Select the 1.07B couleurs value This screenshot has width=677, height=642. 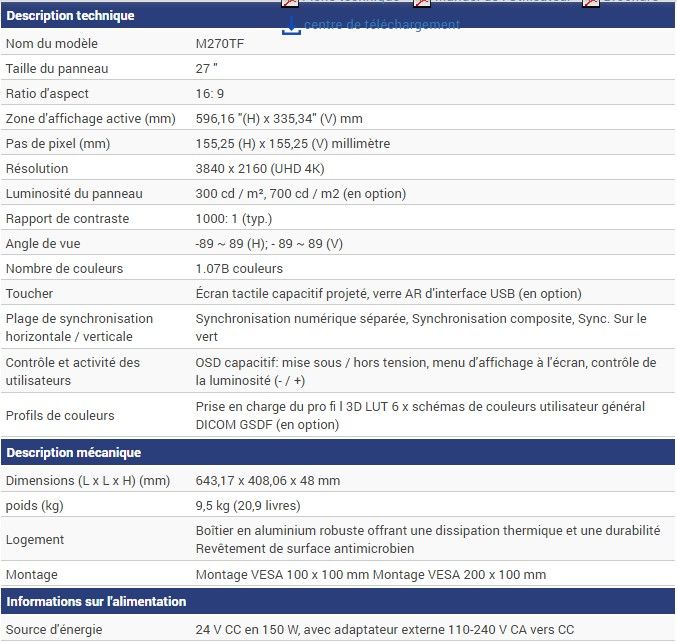coord(239,269)
